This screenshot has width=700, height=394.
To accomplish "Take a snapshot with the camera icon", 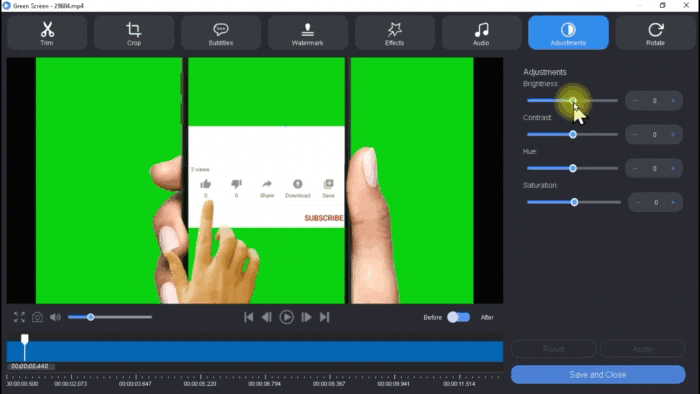I will (x=37, y=317).
